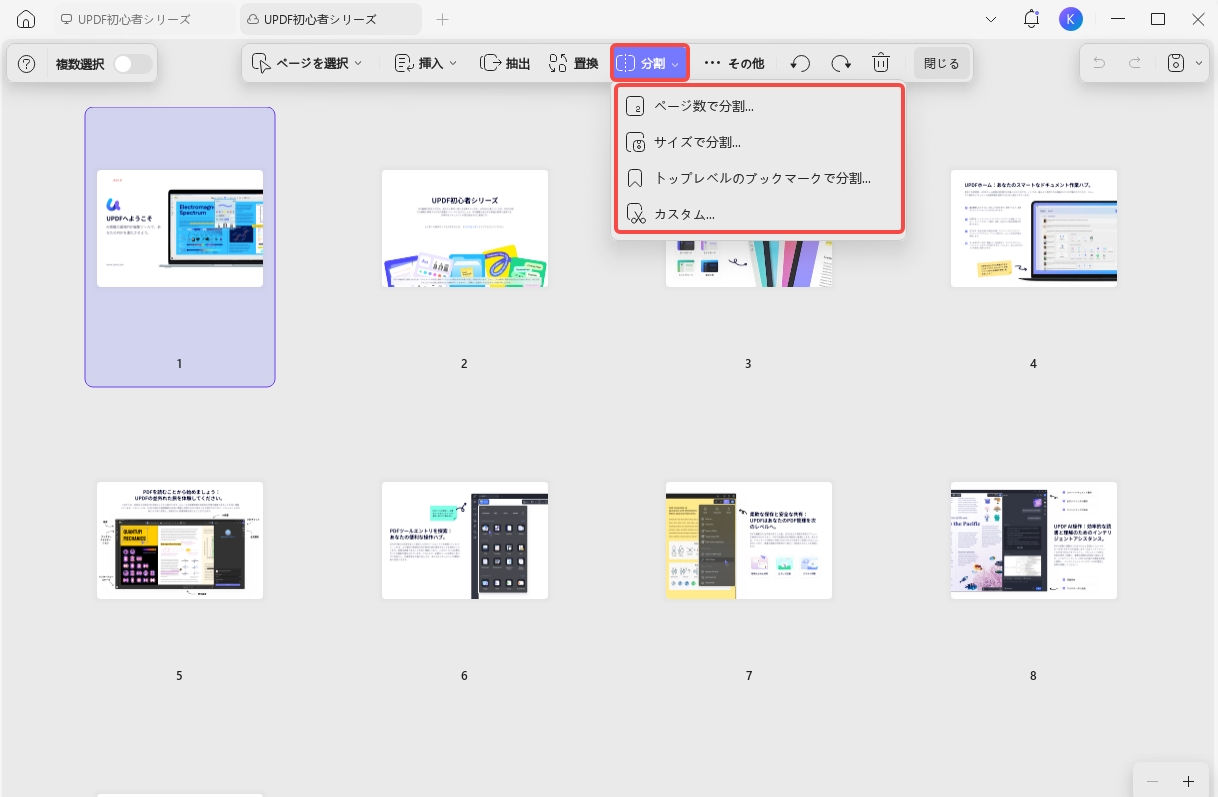Select page 5 thumbnail
Viewport: 1218px width, 797px height.
point(180,541)
